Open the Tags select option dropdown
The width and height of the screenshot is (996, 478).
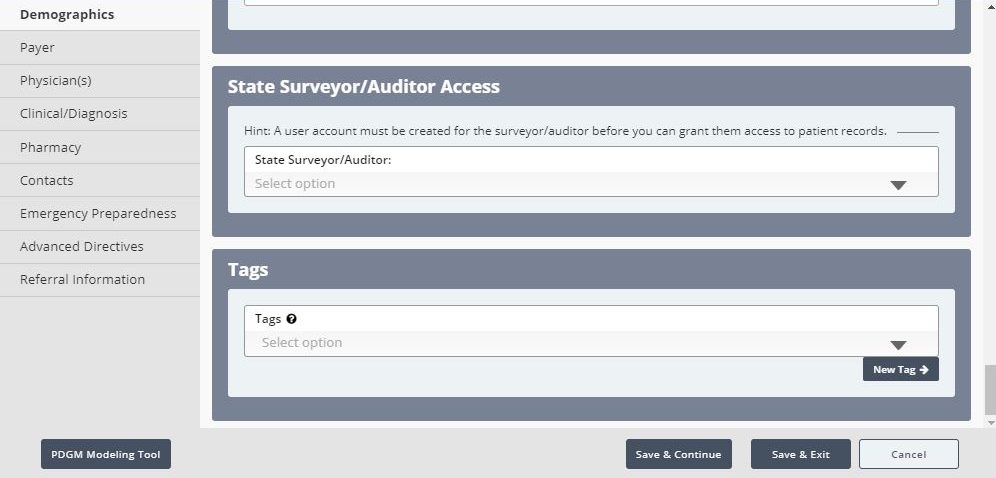[x=570, y=343]
